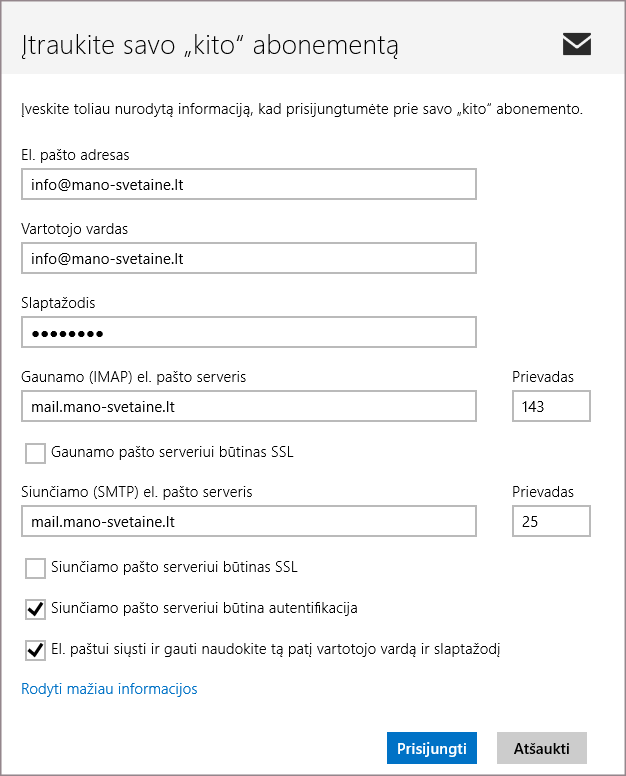Screen dimensions: 626x776
Task: Focus the IMAP Prievadas field showing 143
Action: tap(550, 407)
